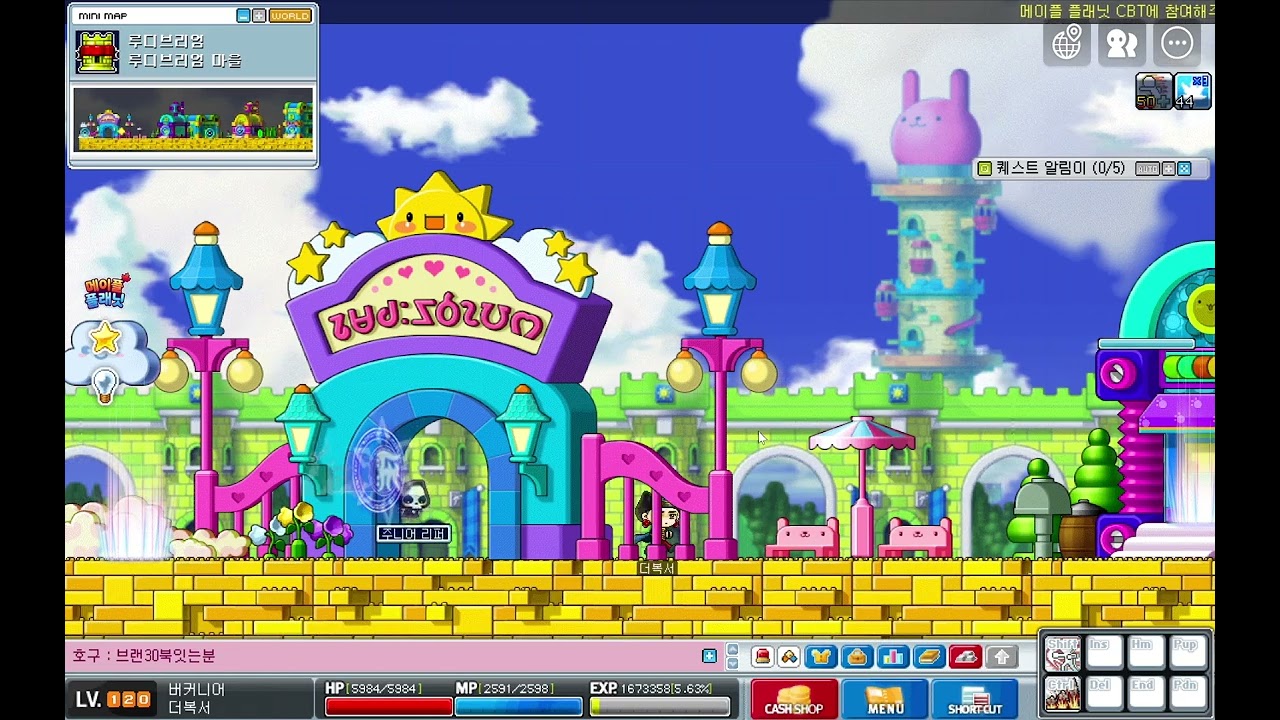1280x720 pixels.
Task: Click the Ludibrium castle map icon
Action: tap(97, 51)
